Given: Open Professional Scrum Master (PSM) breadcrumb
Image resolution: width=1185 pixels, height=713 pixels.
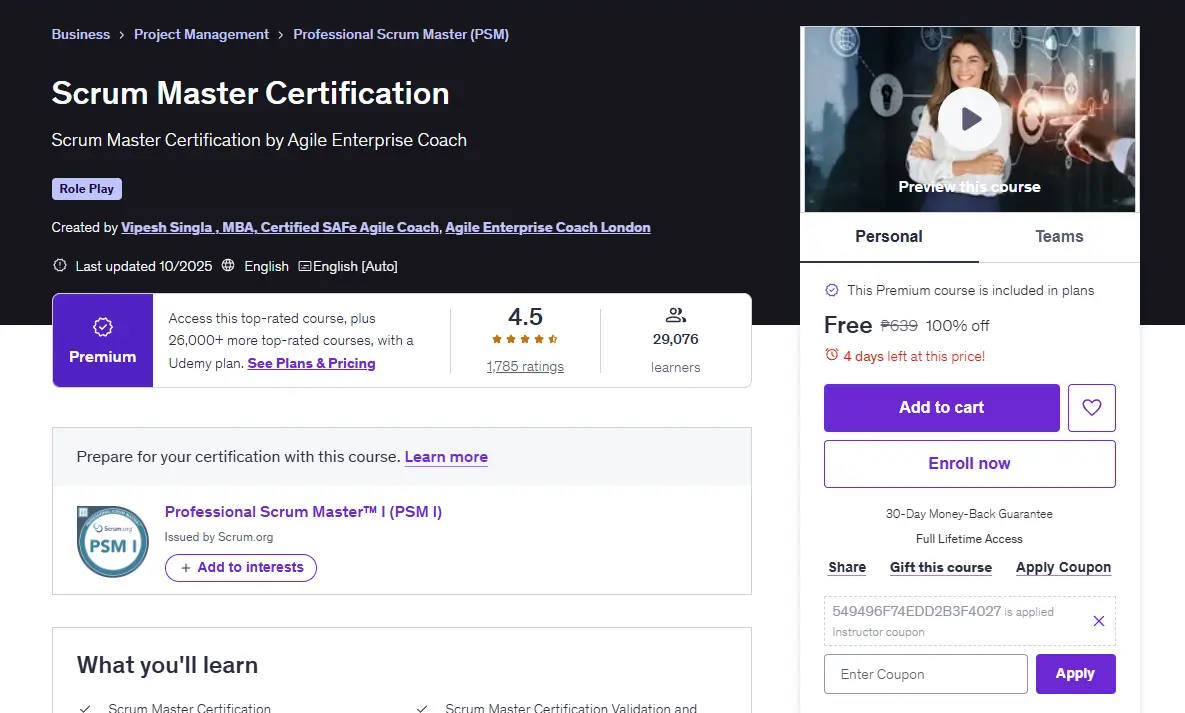Looking at the screenshot, I should click(401, 34).
